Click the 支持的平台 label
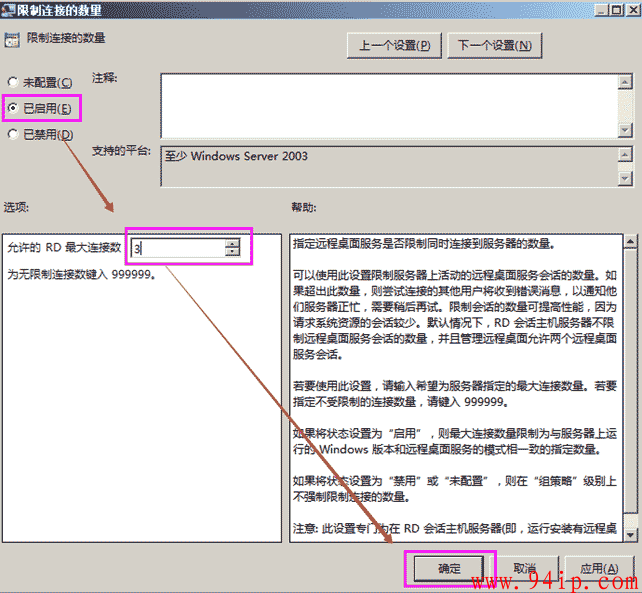 tap(121, 151)
